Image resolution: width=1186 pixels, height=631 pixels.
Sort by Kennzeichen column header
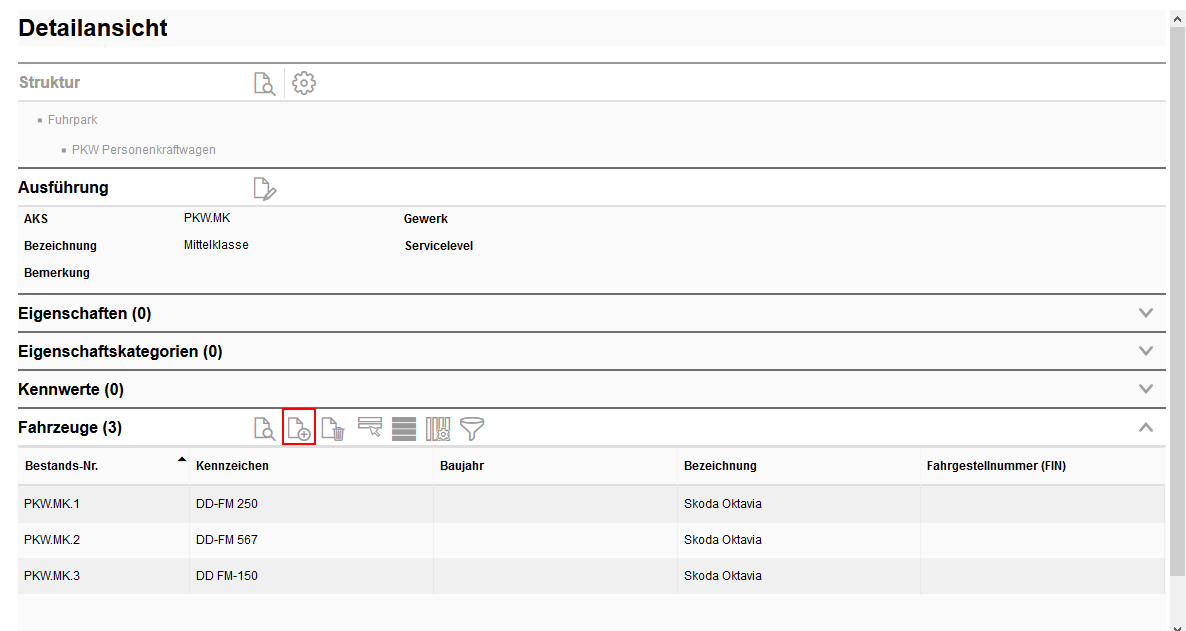pyautogui.click(x=232, y=466)
